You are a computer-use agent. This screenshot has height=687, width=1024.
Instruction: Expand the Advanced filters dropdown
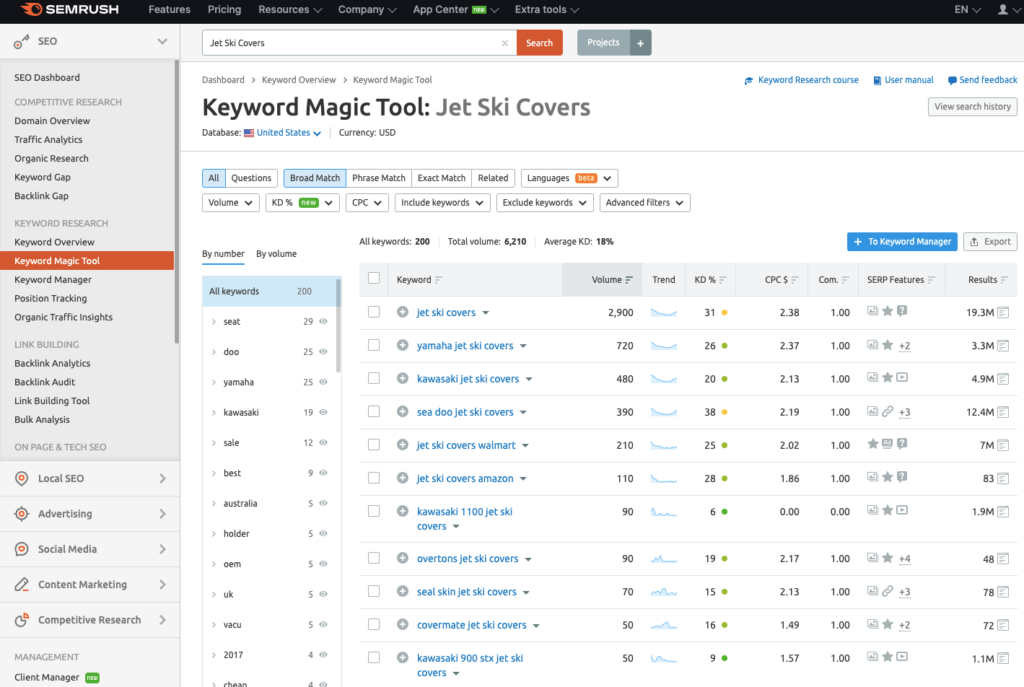(644, 202)
